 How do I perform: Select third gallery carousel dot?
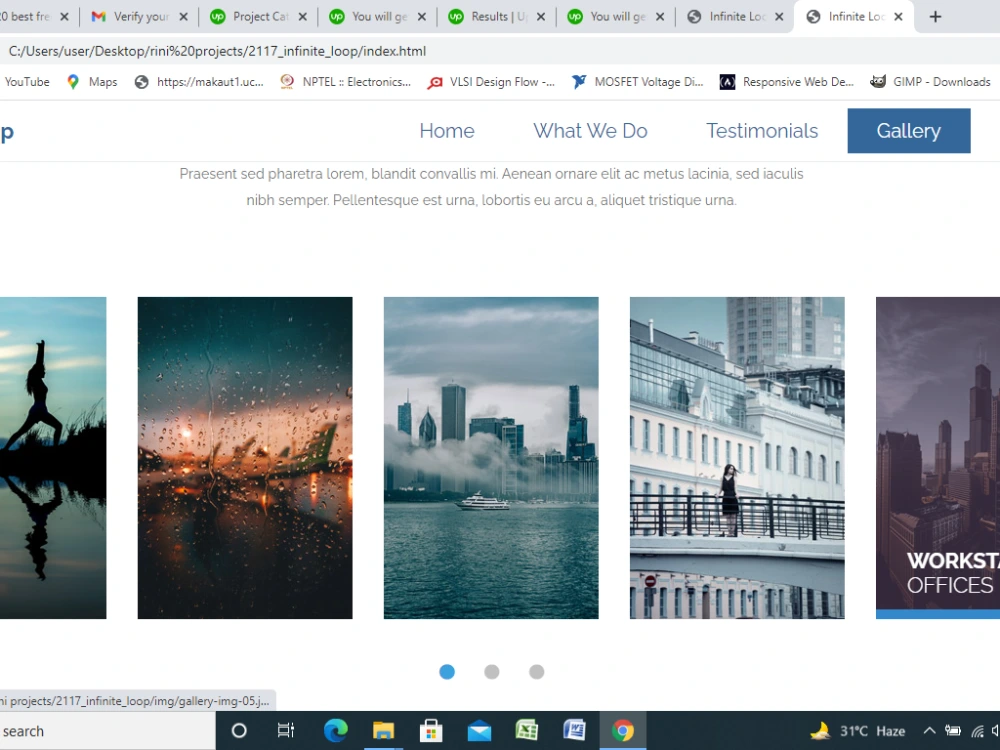tap(536, 672)
